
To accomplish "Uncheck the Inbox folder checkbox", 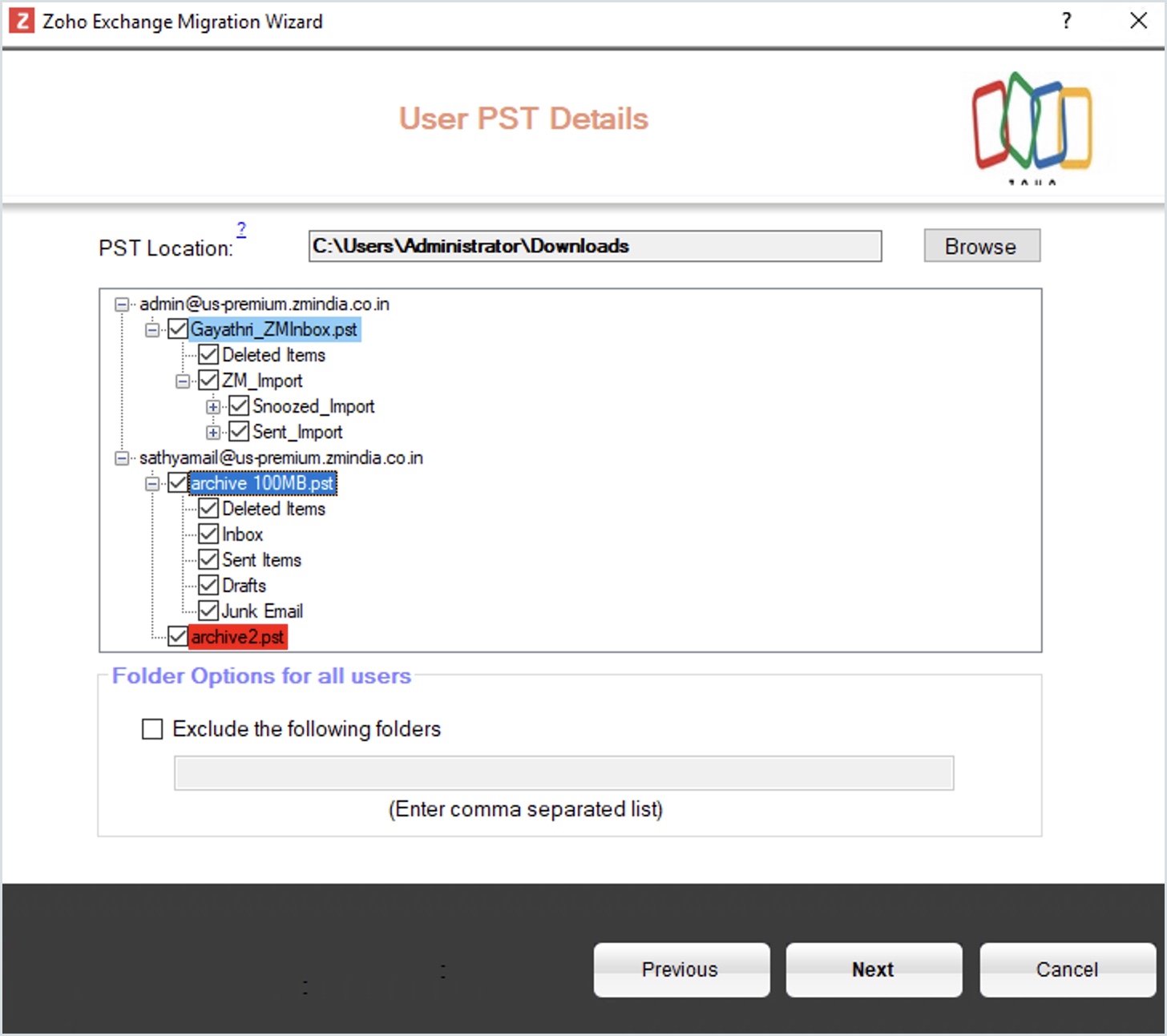I will 208,534.
